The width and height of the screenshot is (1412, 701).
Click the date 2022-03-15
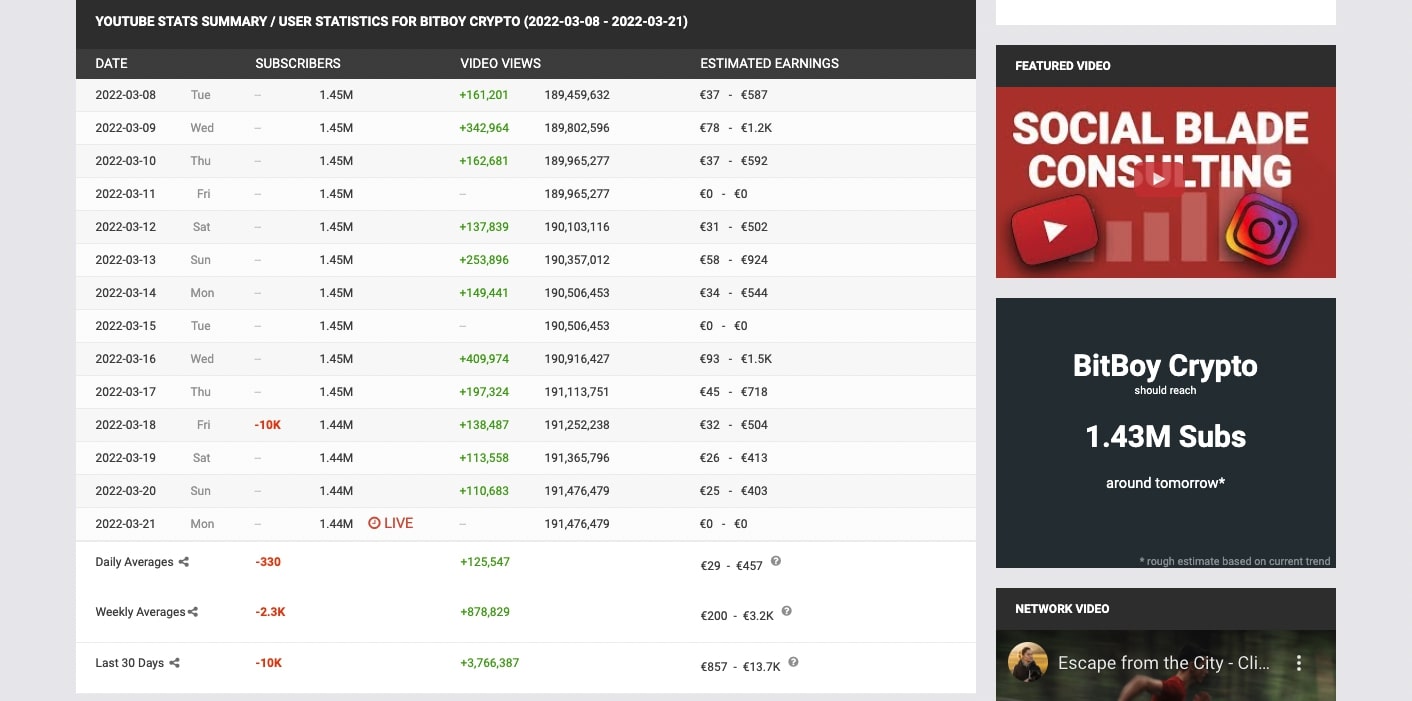(126, 326)
